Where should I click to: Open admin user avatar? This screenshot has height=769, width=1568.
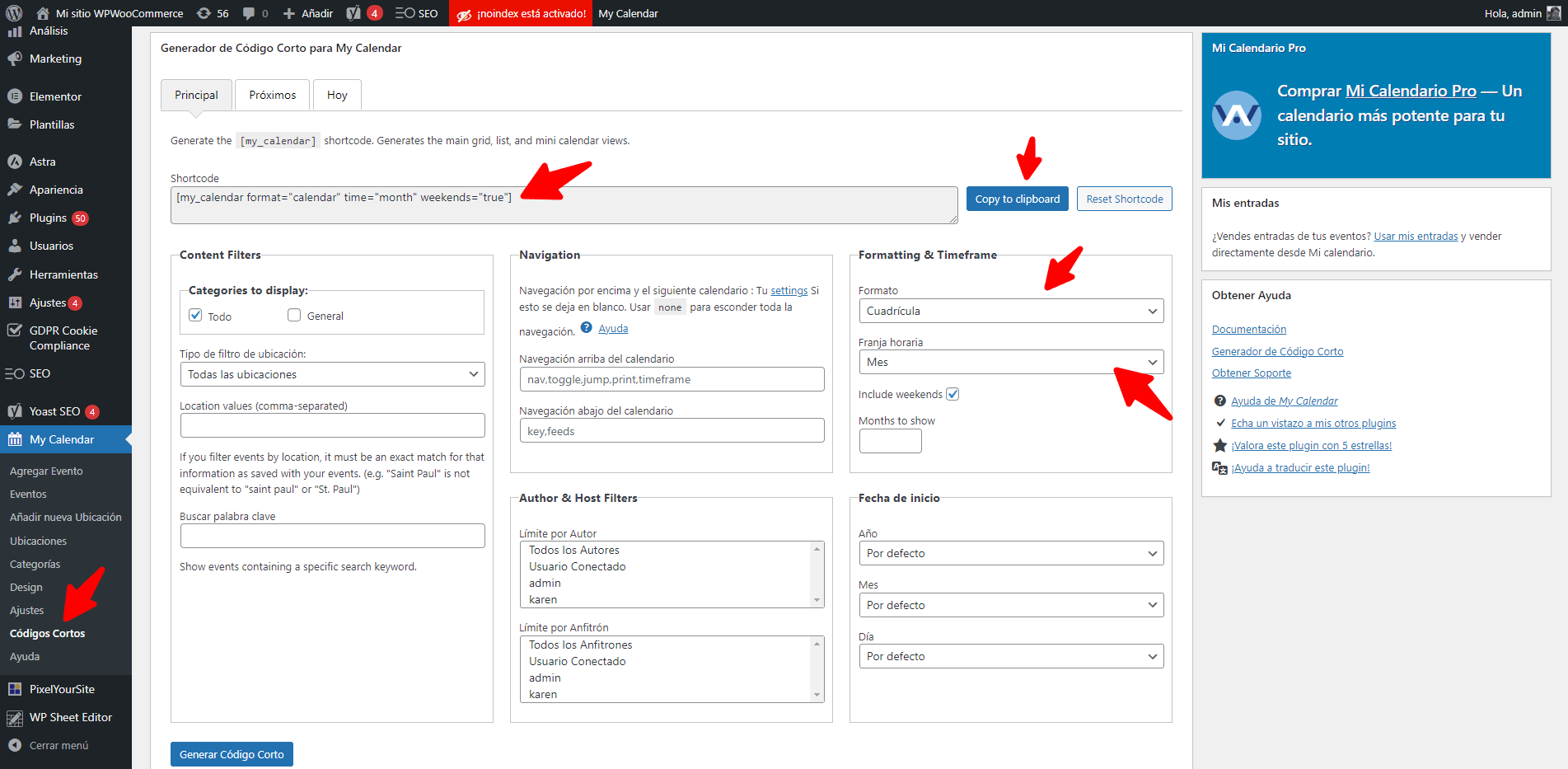click(1554, 13)
